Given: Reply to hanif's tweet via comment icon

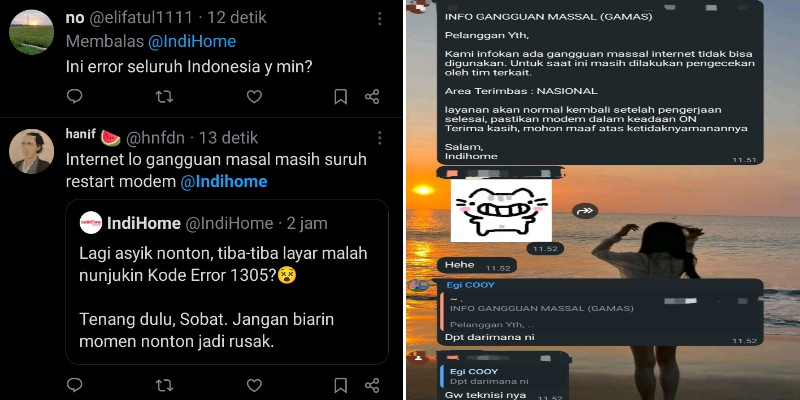Looking at the screenshot, I should [x=74, y=385].
